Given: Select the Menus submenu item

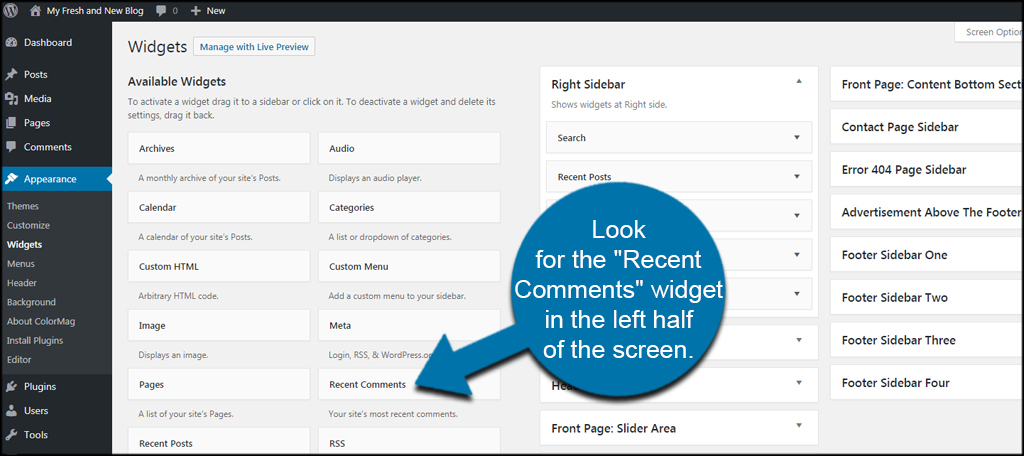Looking at the screenshot, I should tap(21, 264).
